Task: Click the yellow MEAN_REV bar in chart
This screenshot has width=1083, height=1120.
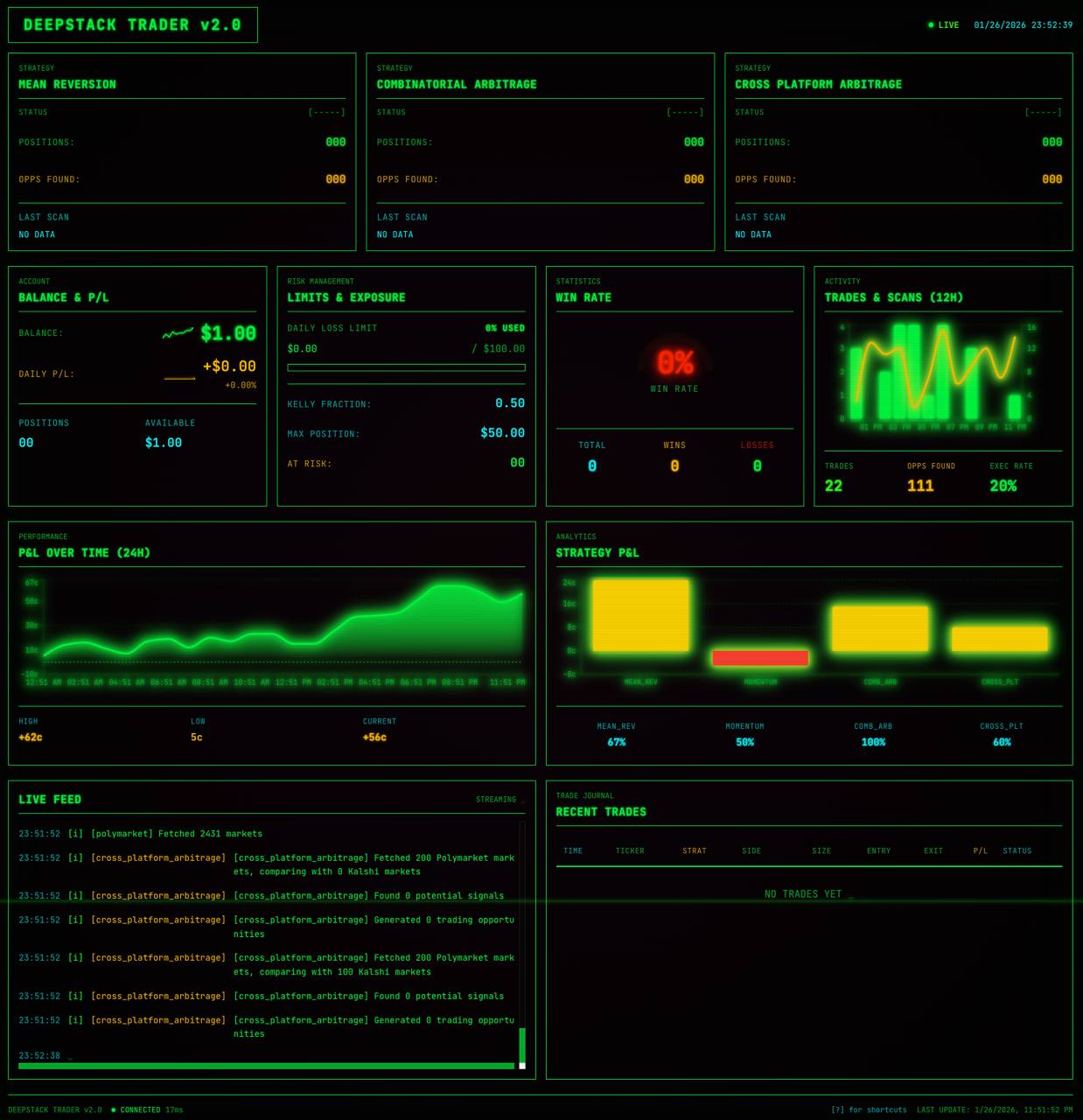Action: (x=640, y=615)
